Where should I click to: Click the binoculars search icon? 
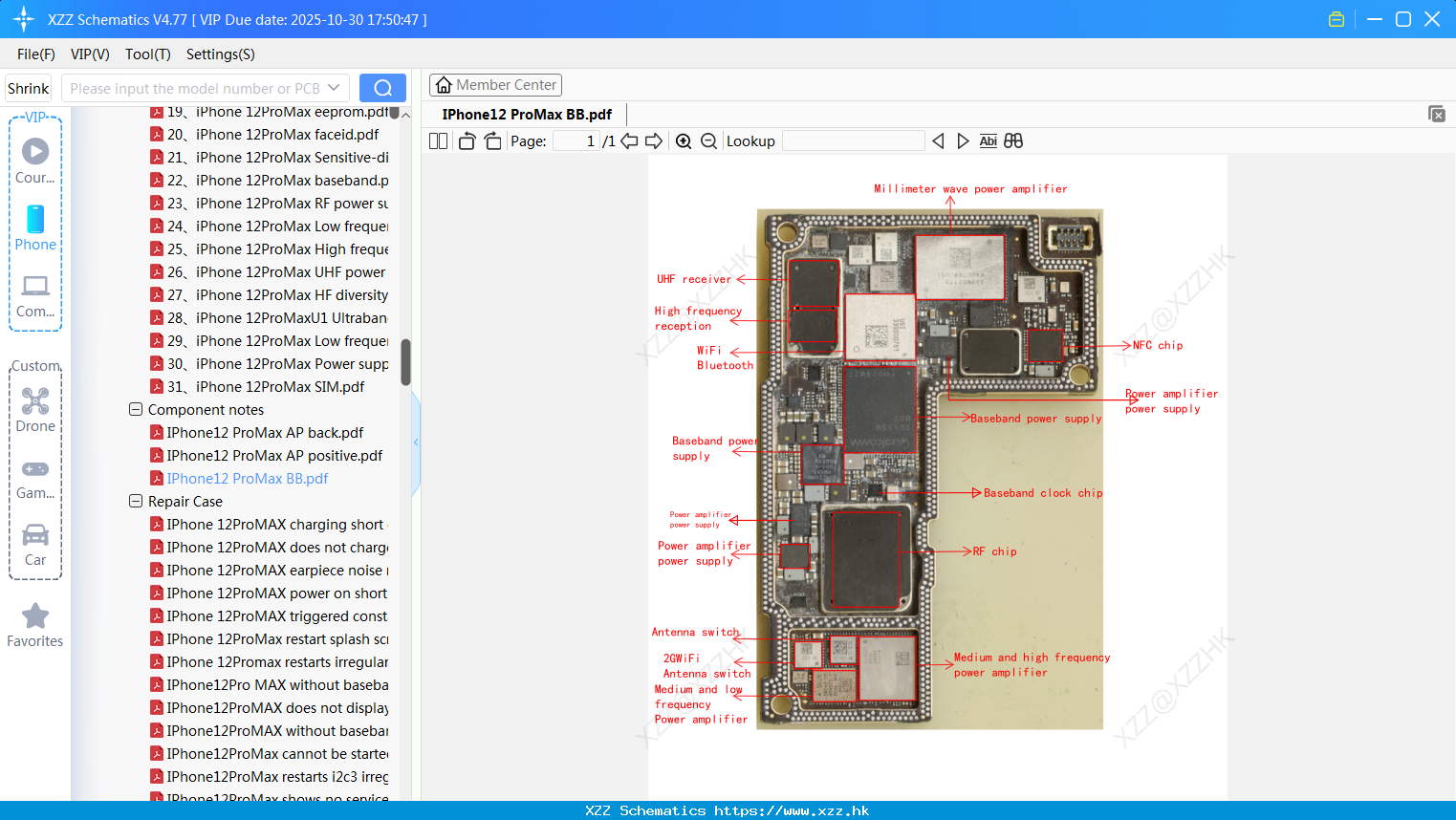(x=1013, y=140)
